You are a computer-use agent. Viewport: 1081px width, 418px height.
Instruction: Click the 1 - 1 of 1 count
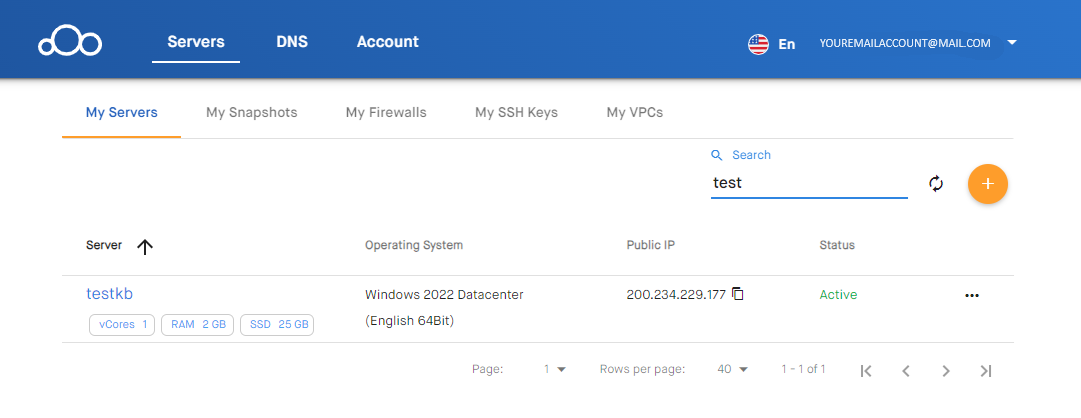pyautogui.click(x=803, y=369)
